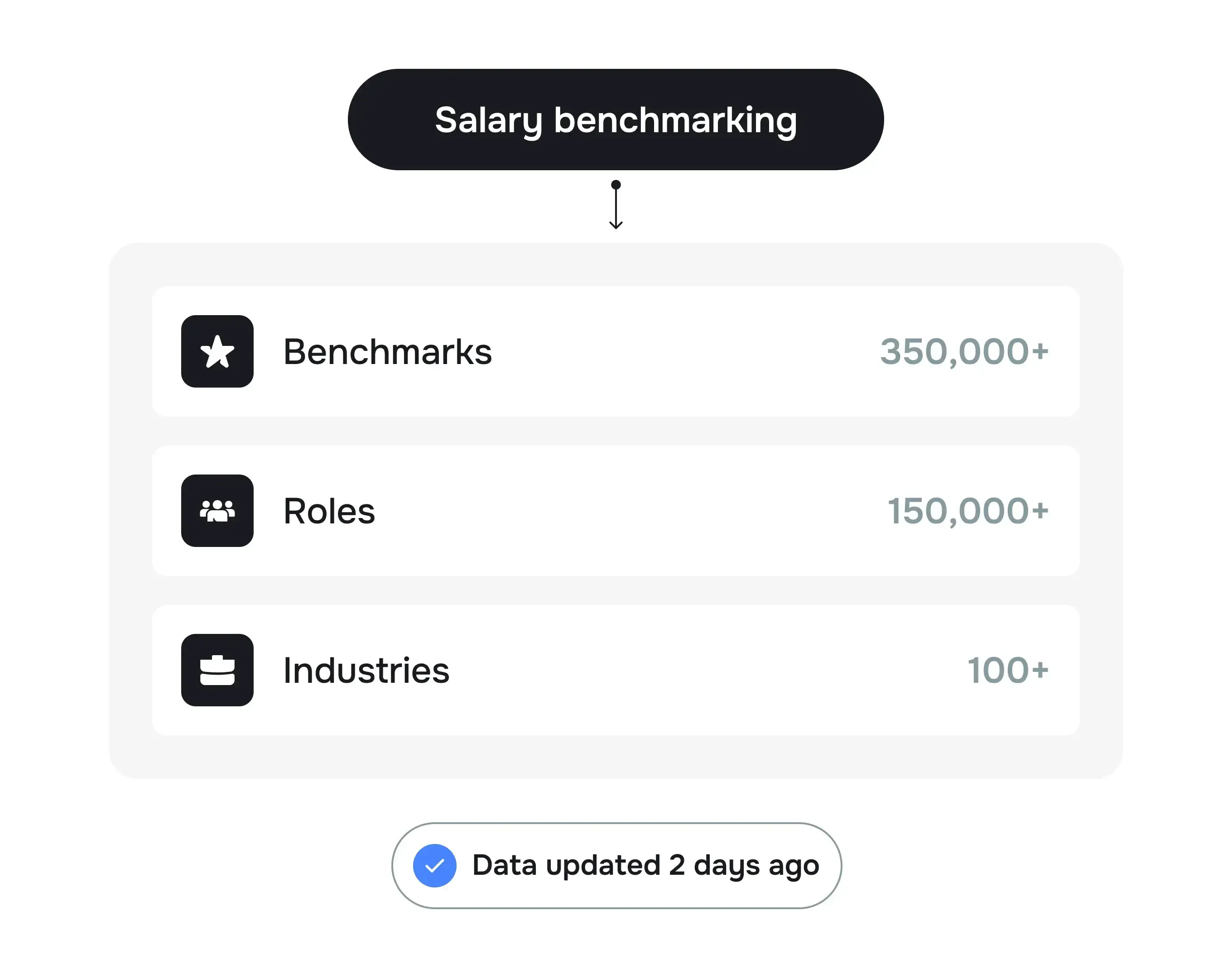Select the Industries label text
The height and width of the screenshot is (978, 1232).
pos(366,671)
